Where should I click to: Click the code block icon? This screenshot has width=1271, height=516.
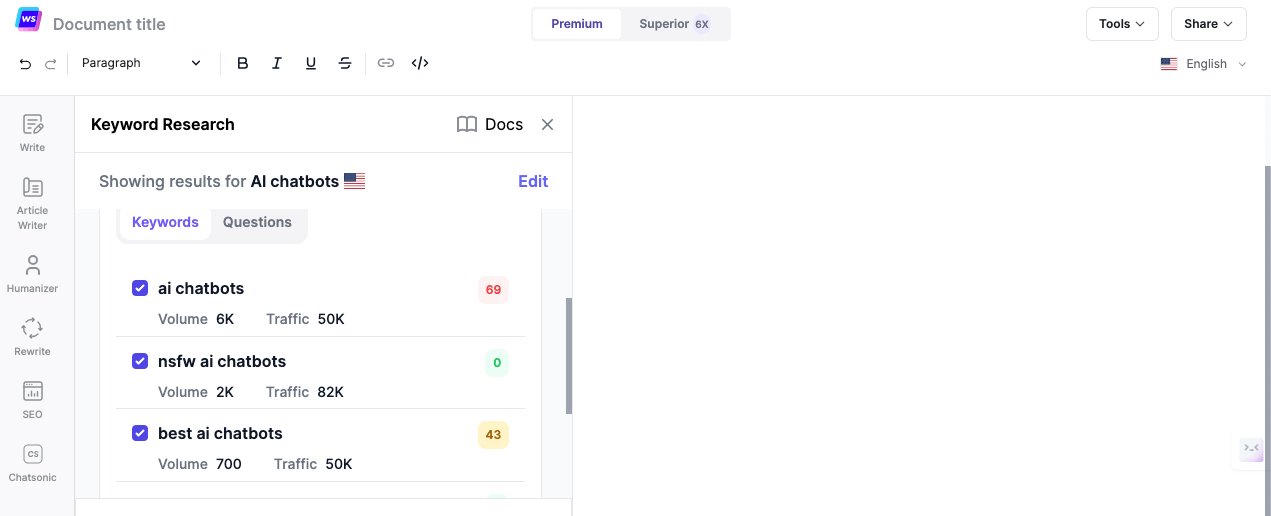pyautogui.click(x=420, y=63)
